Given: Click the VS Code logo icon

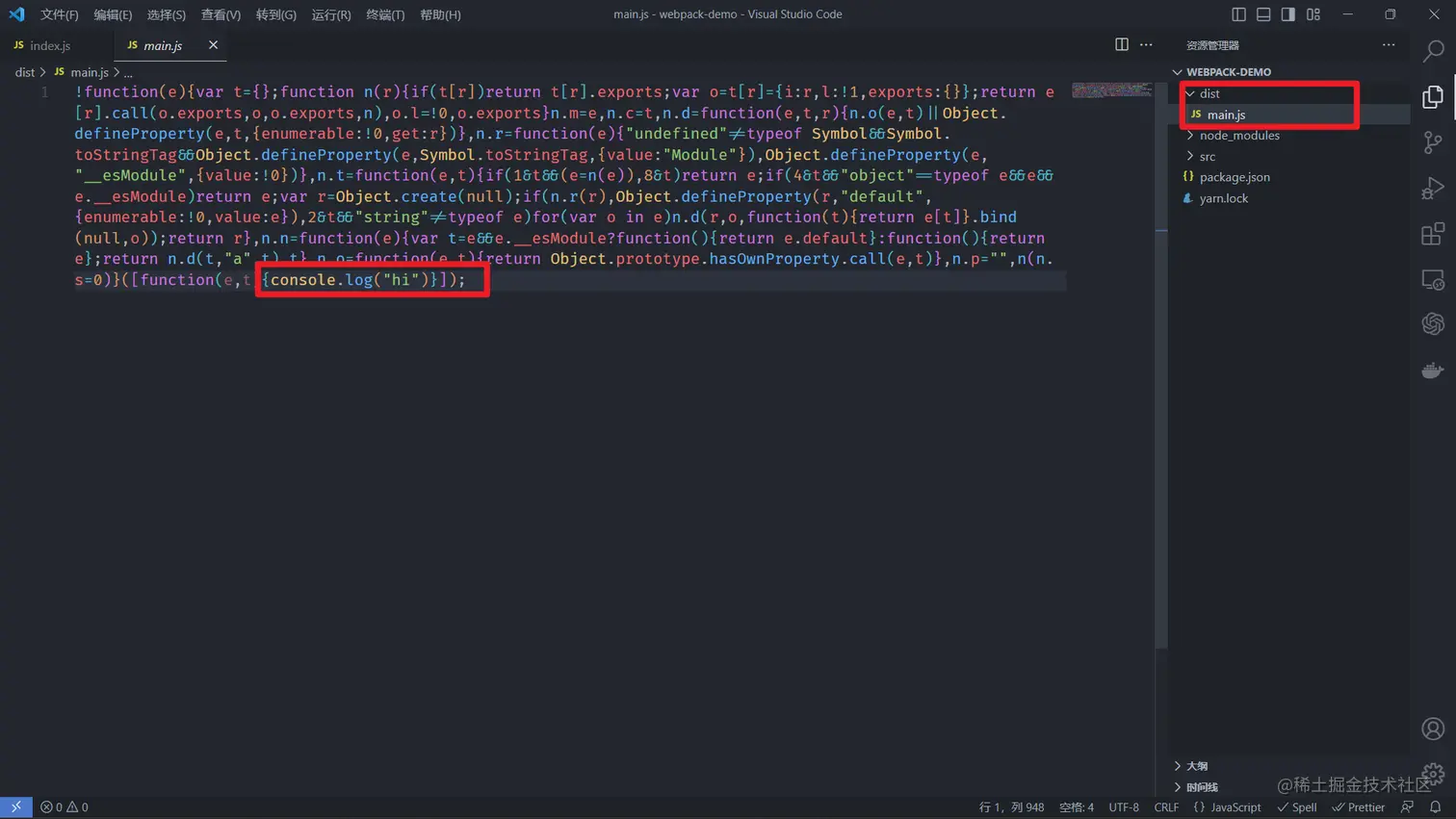Looking at the screenshot, I should pos(16,14).
